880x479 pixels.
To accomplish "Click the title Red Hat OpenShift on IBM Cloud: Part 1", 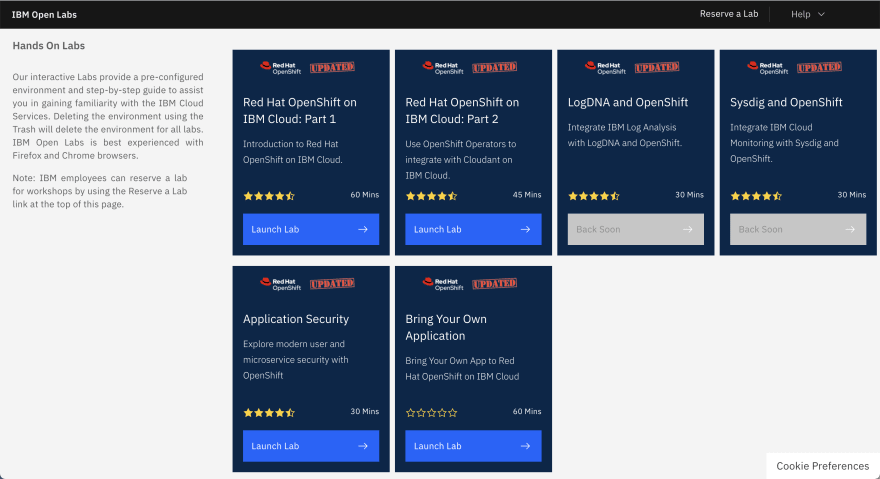I will 300,111.
